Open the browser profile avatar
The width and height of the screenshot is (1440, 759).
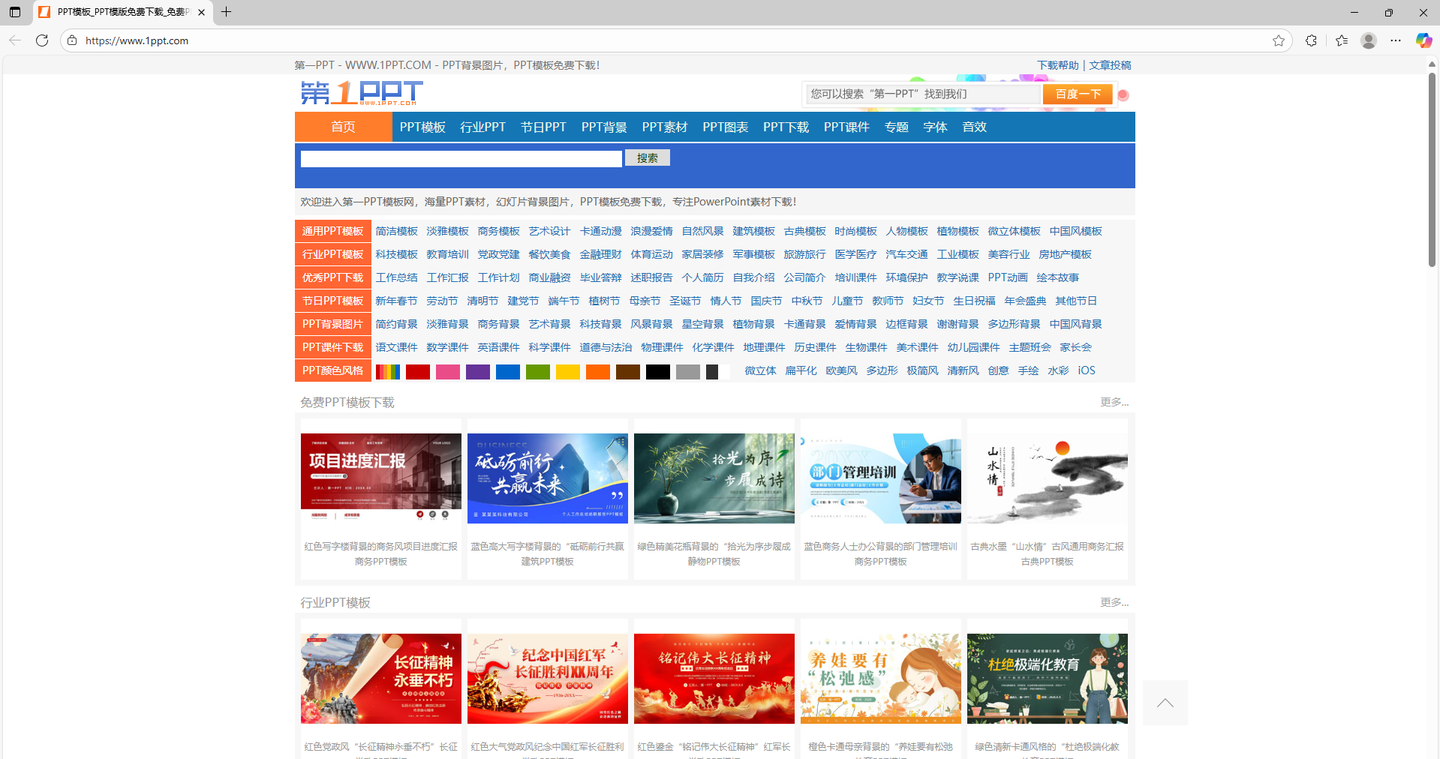(x=1369, y=41)
